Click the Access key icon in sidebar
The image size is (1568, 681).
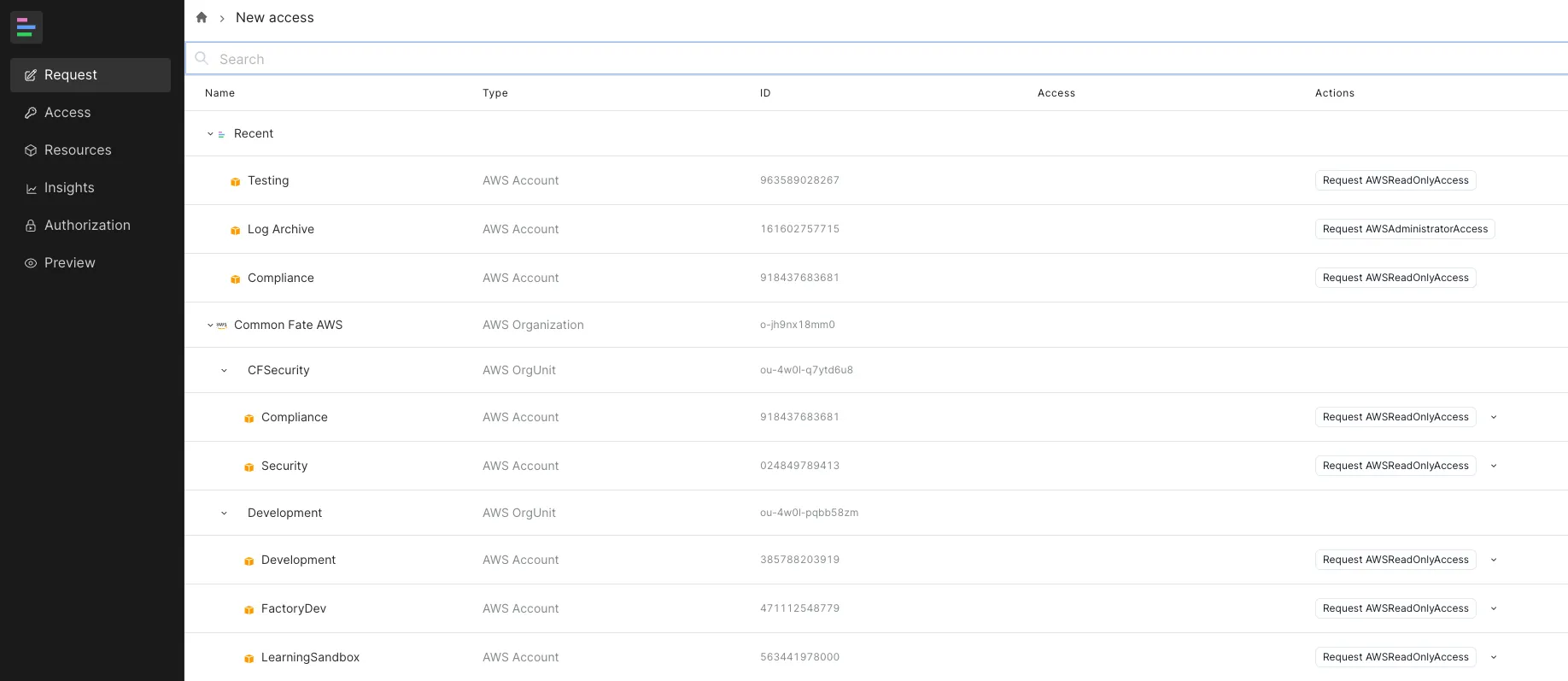[x=31, y=113]
